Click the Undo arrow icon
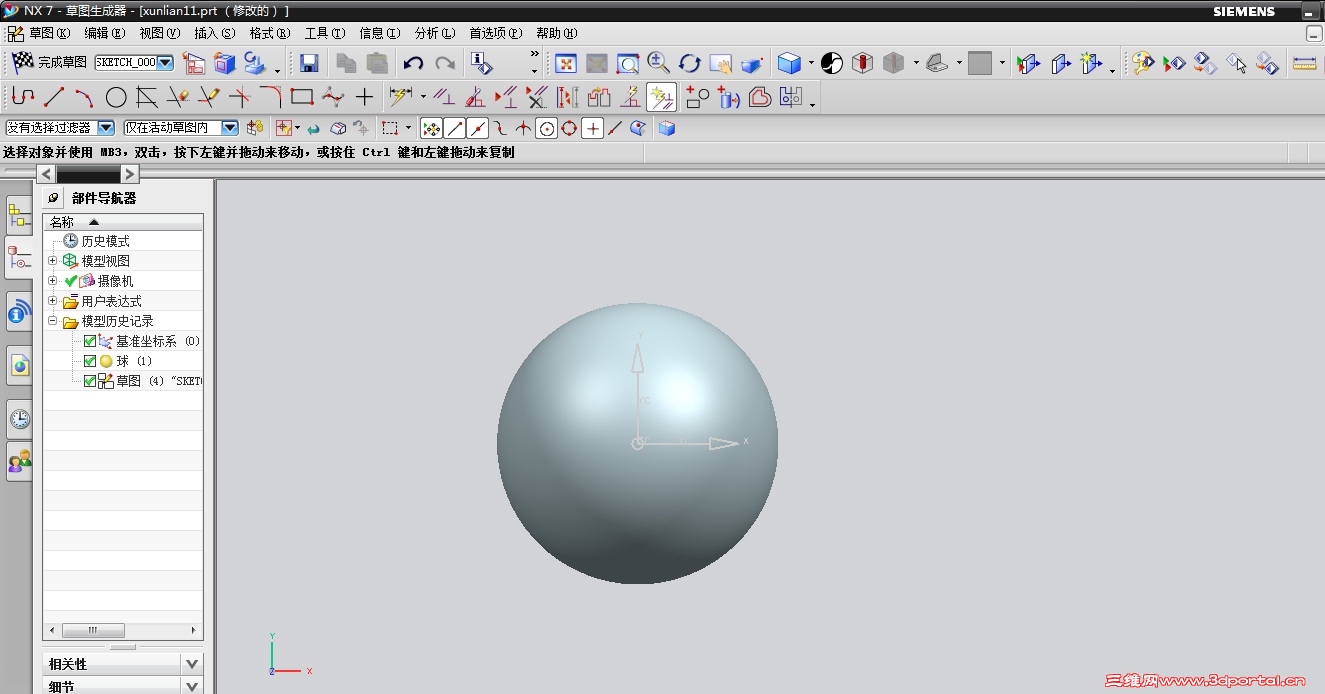The height and width of the screenshot is (694, 1325). click(x=413, y=64)
